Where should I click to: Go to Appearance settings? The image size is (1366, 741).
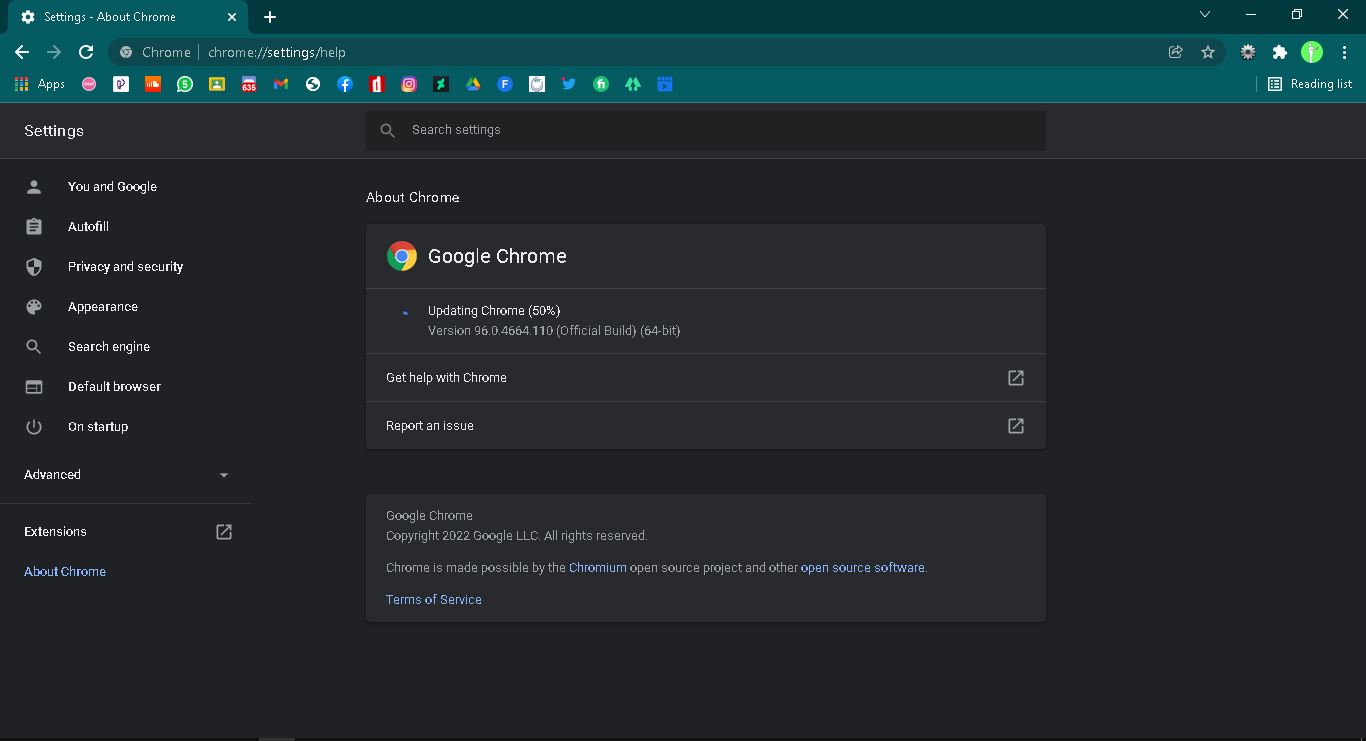102,307
